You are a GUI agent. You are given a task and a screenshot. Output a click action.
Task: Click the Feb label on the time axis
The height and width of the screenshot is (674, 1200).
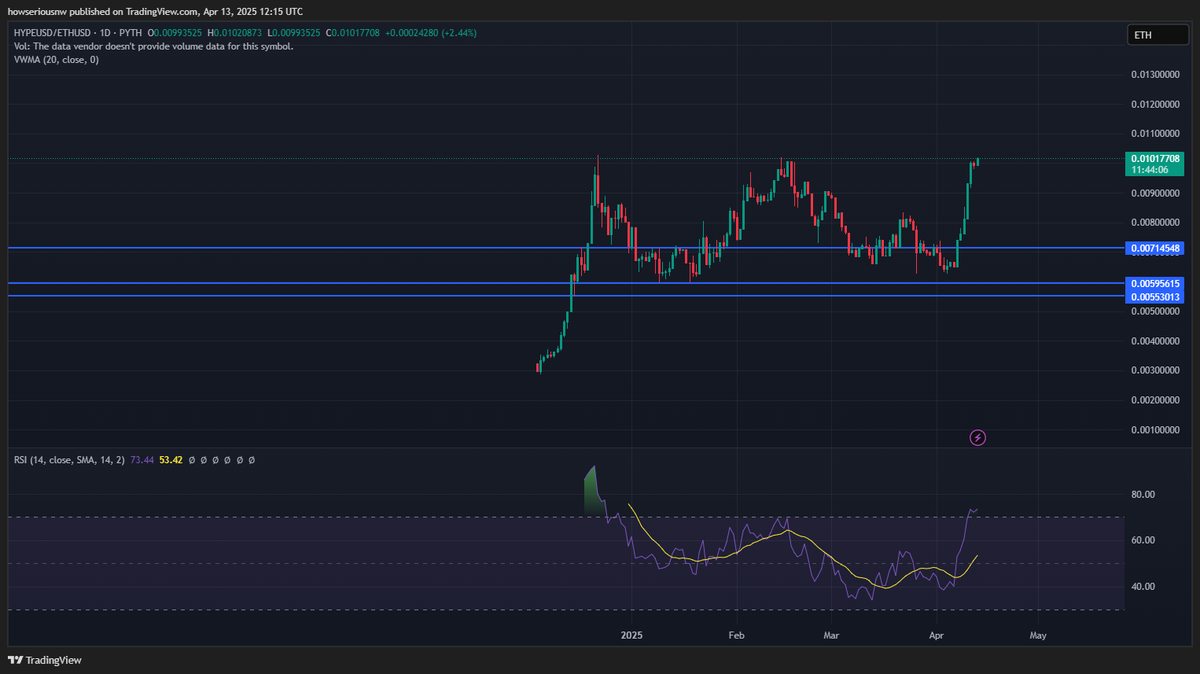pos(735,634)
